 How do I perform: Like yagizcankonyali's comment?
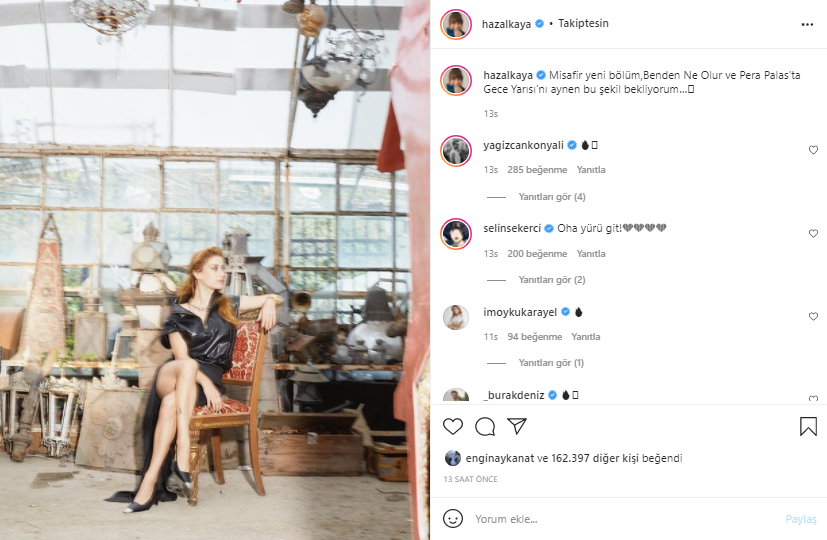pos(813,150)
